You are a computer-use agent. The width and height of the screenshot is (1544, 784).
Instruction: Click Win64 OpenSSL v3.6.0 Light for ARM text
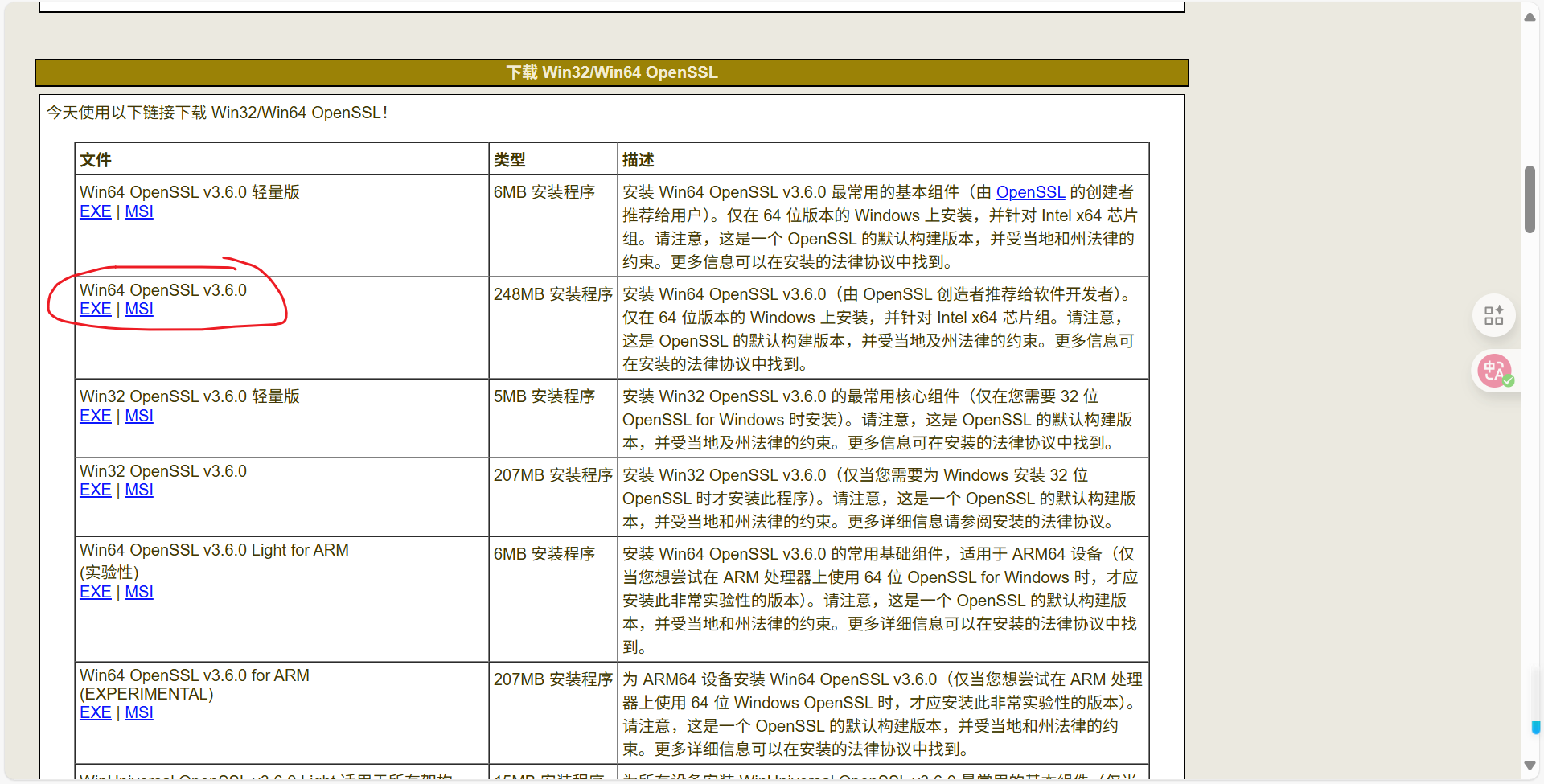(214, 550)
